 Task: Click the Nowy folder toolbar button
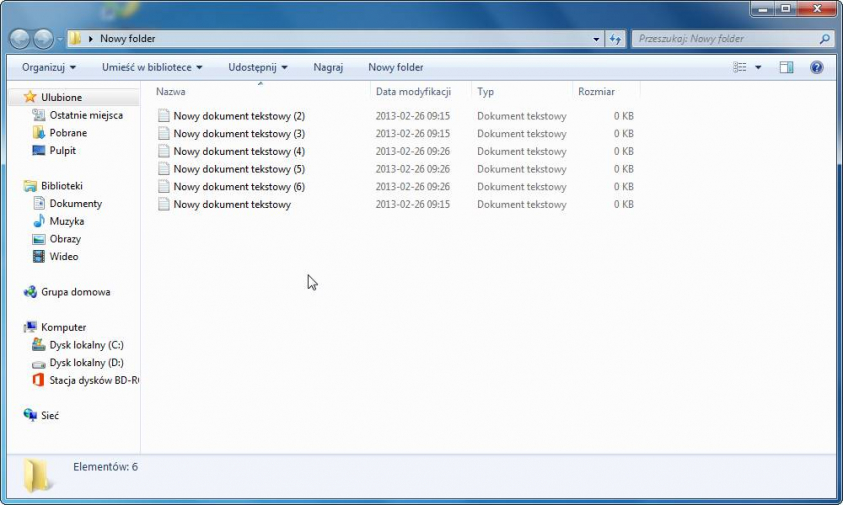pos(395,67)
